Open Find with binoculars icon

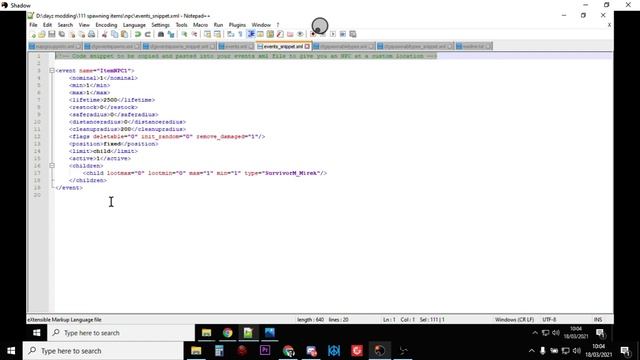pos(161,34)
